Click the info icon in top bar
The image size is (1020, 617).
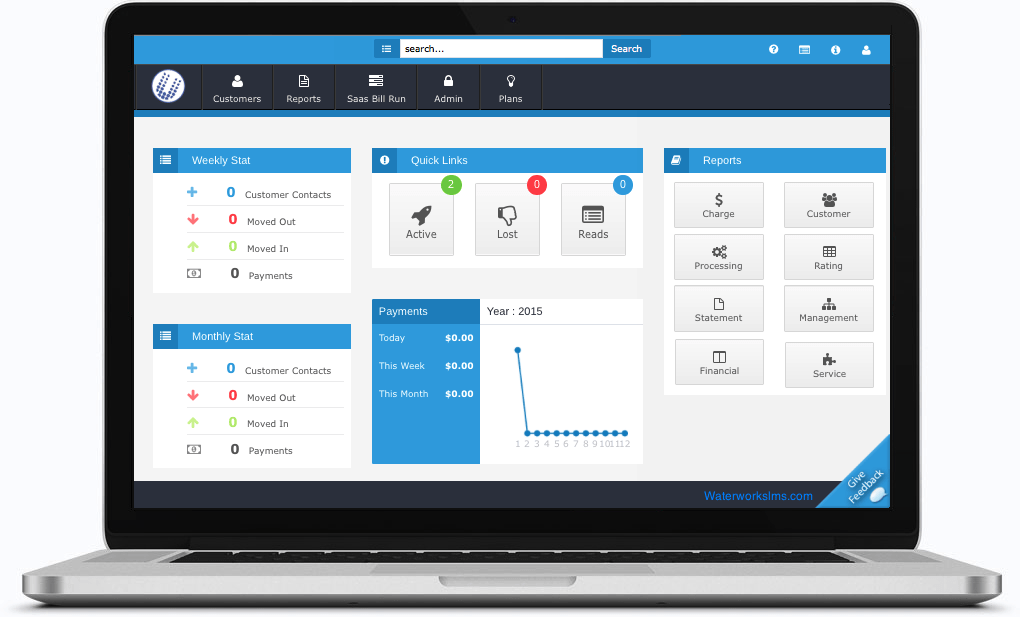[x=835, y=49]
